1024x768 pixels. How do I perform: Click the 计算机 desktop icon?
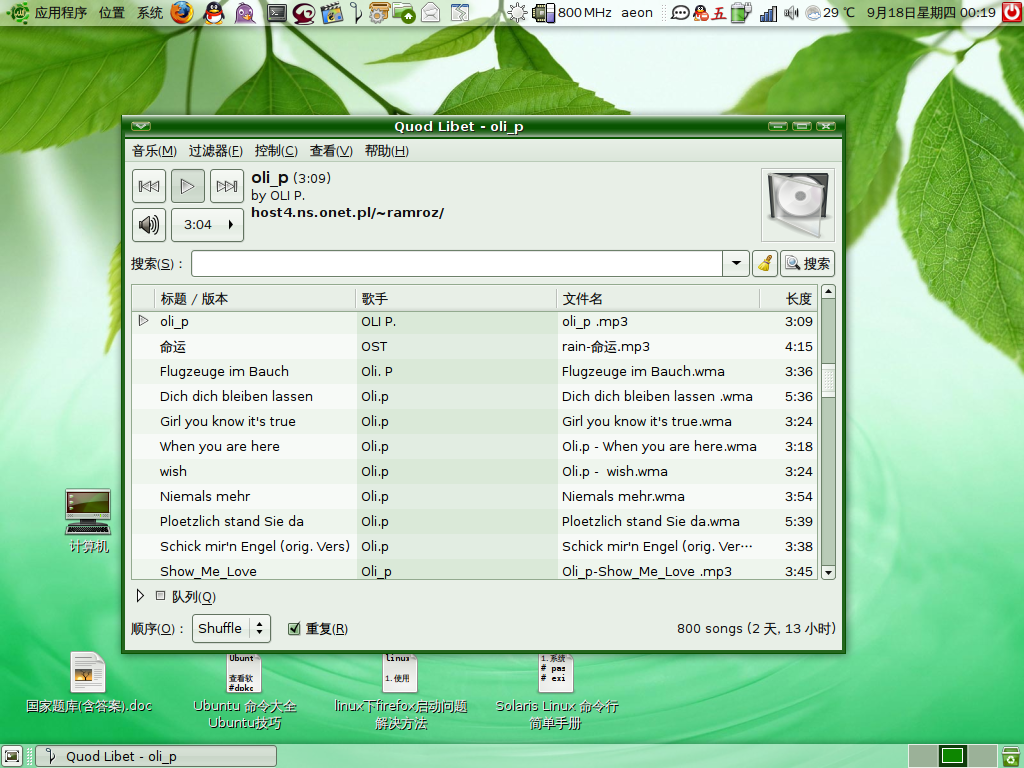pyautogui.click(x=88, y=521)
